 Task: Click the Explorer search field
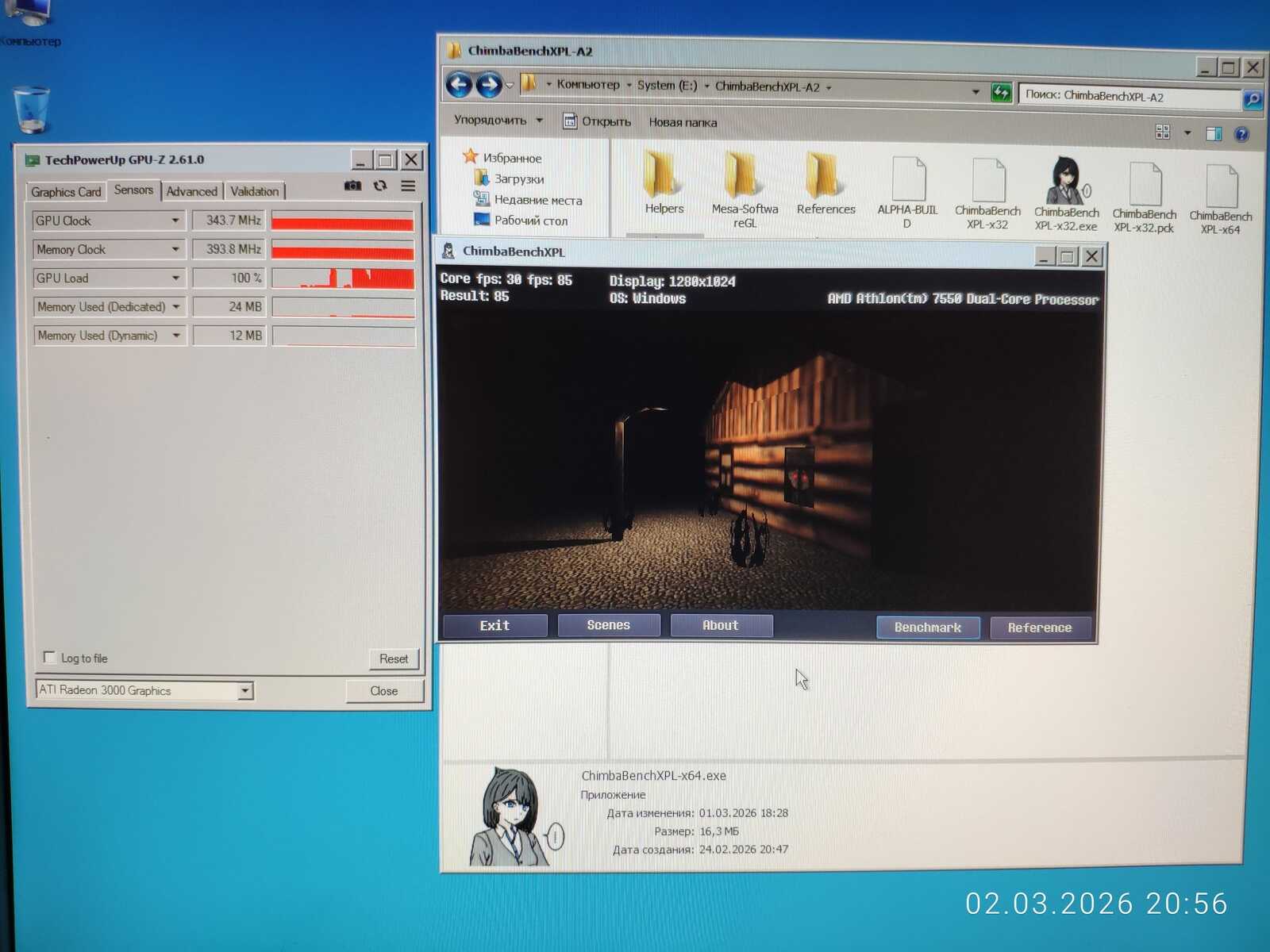pyautogui.click(x=1130, y=96)
